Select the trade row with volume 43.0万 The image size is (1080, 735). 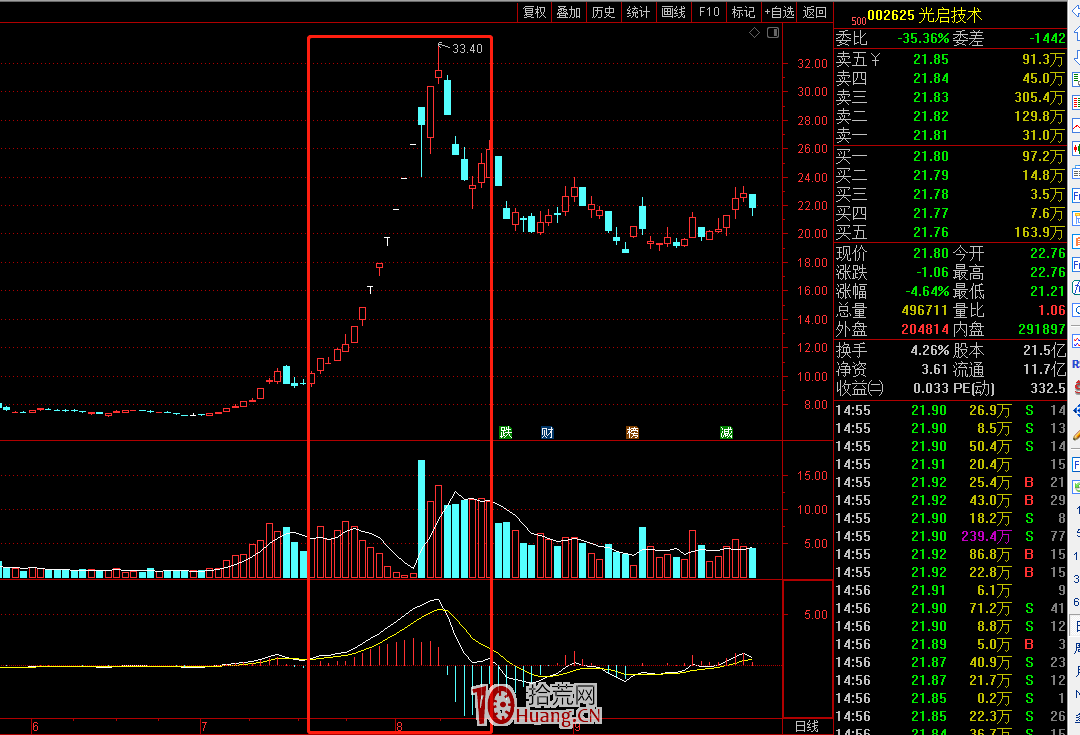click(951, 500)
